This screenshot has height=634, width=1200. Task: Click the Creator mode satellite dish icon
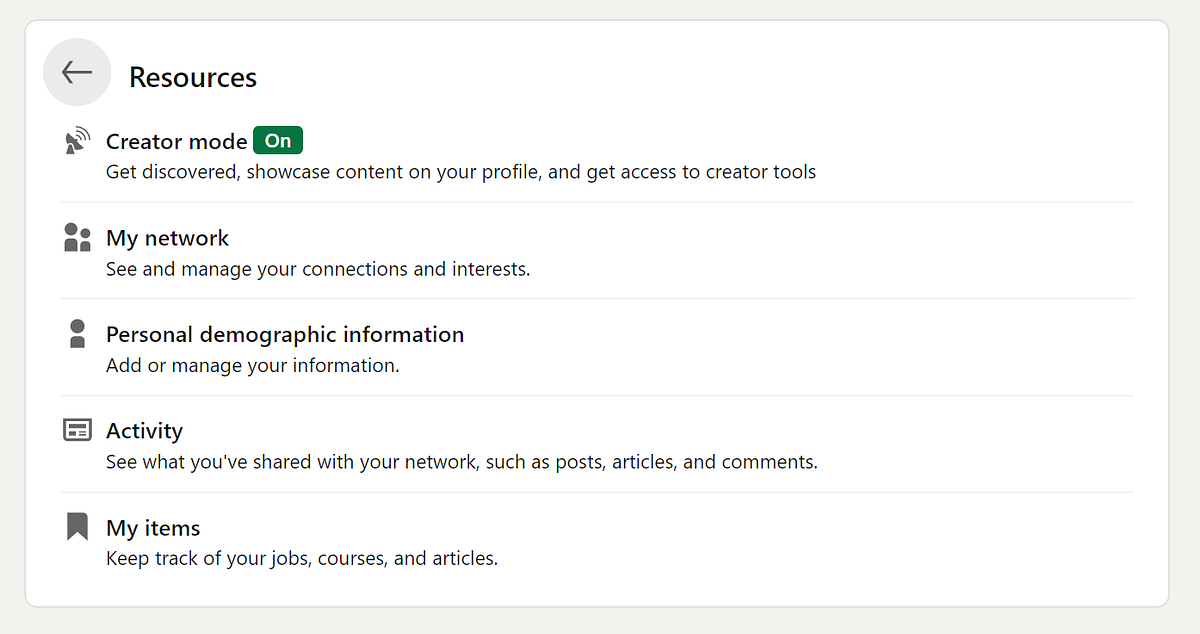77,141
